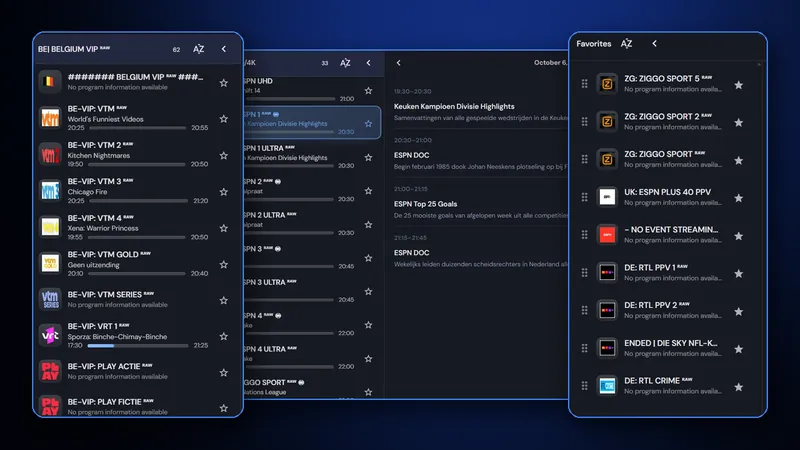
Task: Open the VTM SERIES channel logo
Action: pos(50,299)
